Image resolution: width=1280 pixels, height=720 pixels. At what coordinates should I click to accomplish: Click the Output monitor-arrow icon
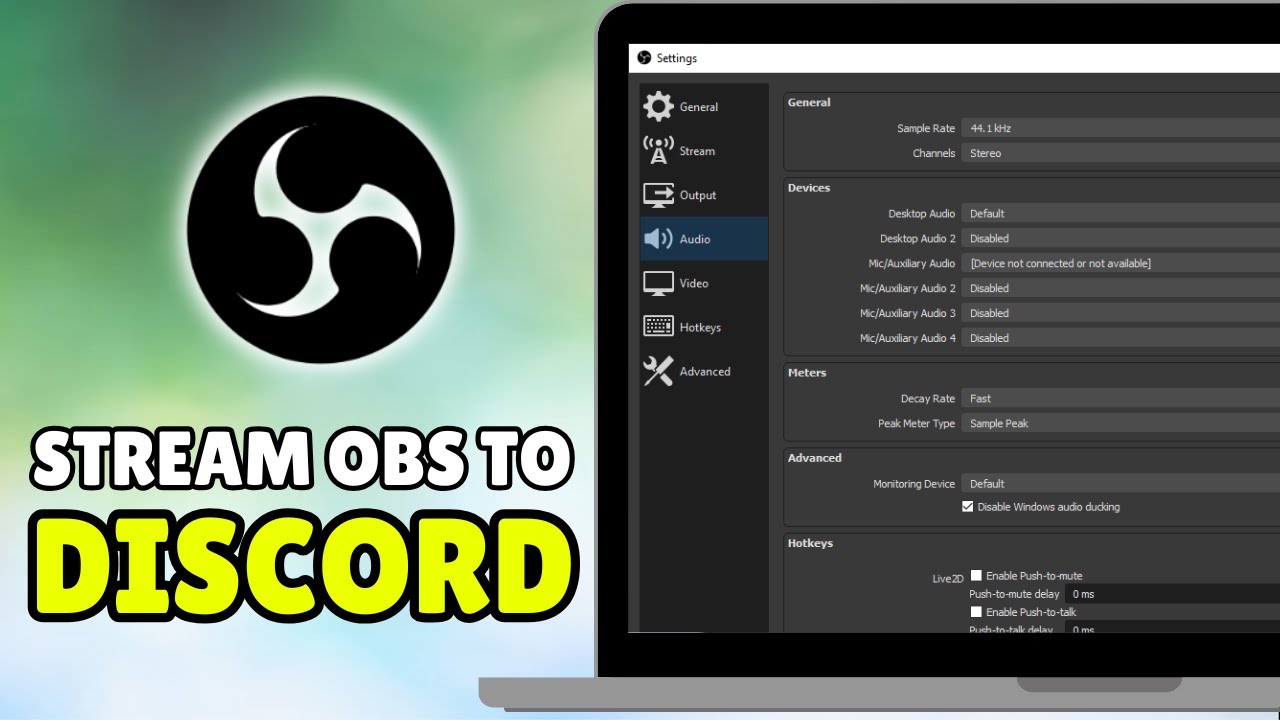pos(658,194)
